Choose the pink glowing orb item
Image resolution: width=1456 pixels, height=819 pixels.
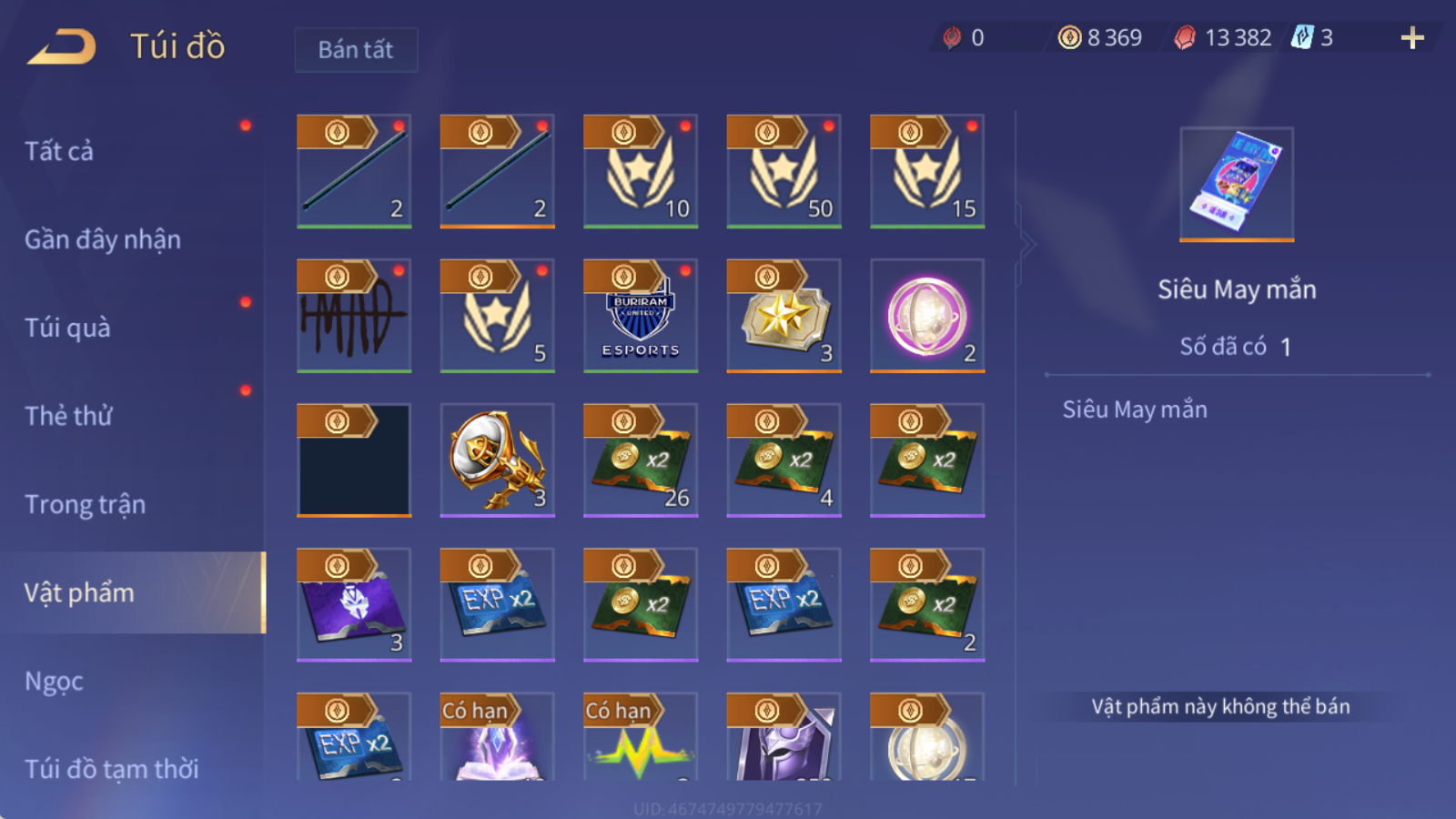(x=927, y=315)
